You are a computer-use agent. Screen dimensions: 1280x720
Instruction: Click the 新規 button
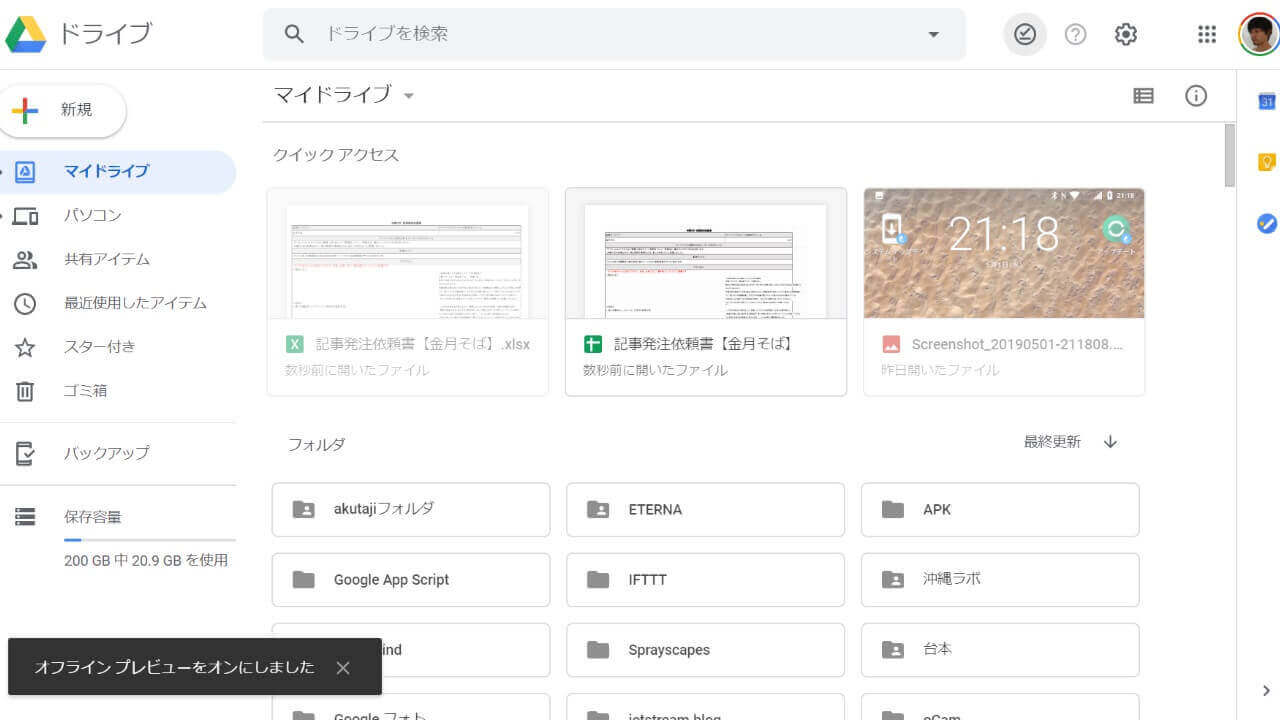(64, 110)
